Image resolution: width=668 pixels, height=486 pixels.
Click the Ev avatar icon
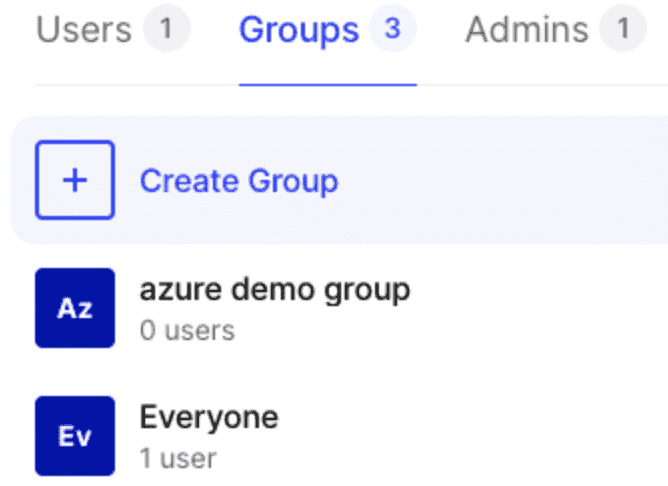(x=75, y=436)
